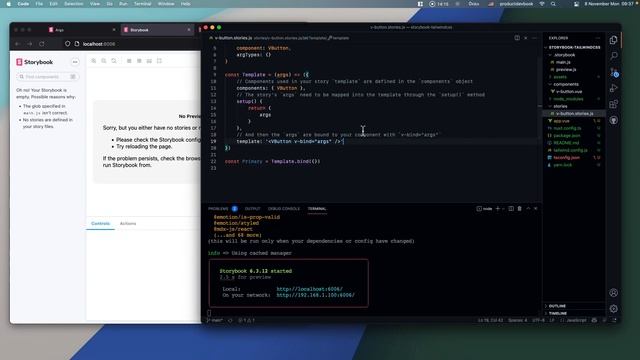This screenshot has height=360, width=640.
Task: Click JavaScript language mode in status bar
Action: (576, 320)
